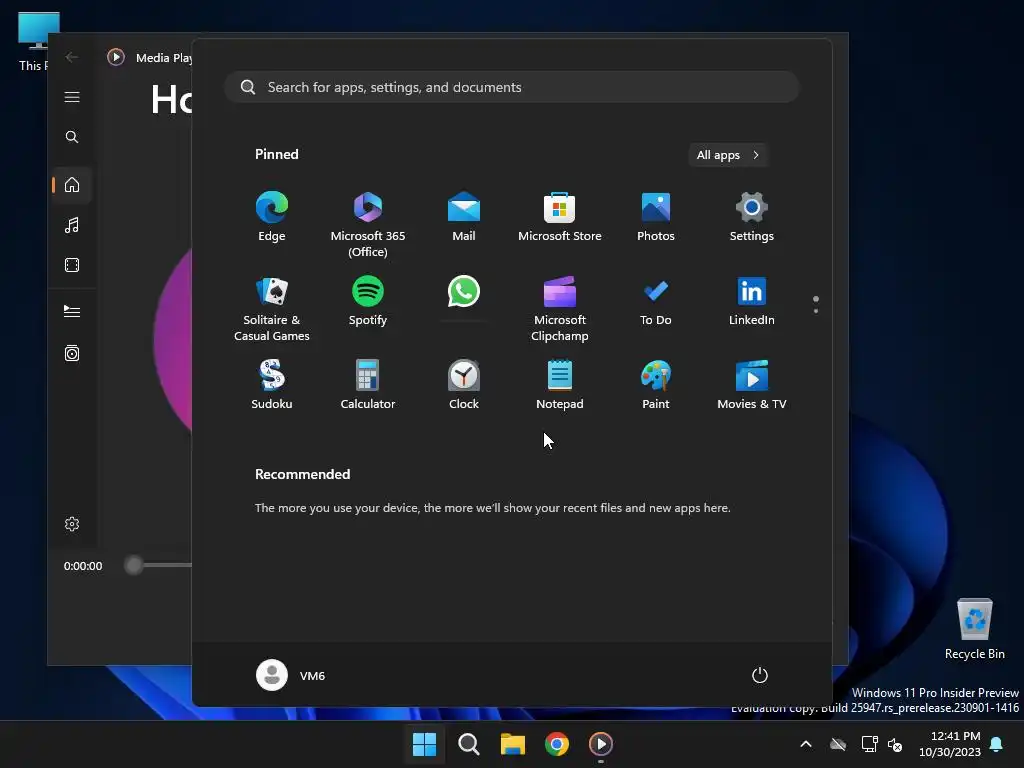Open the Paint app
Image resolution: width=1024 pixels, height=768 pixels.
click(x=656, y=385)
